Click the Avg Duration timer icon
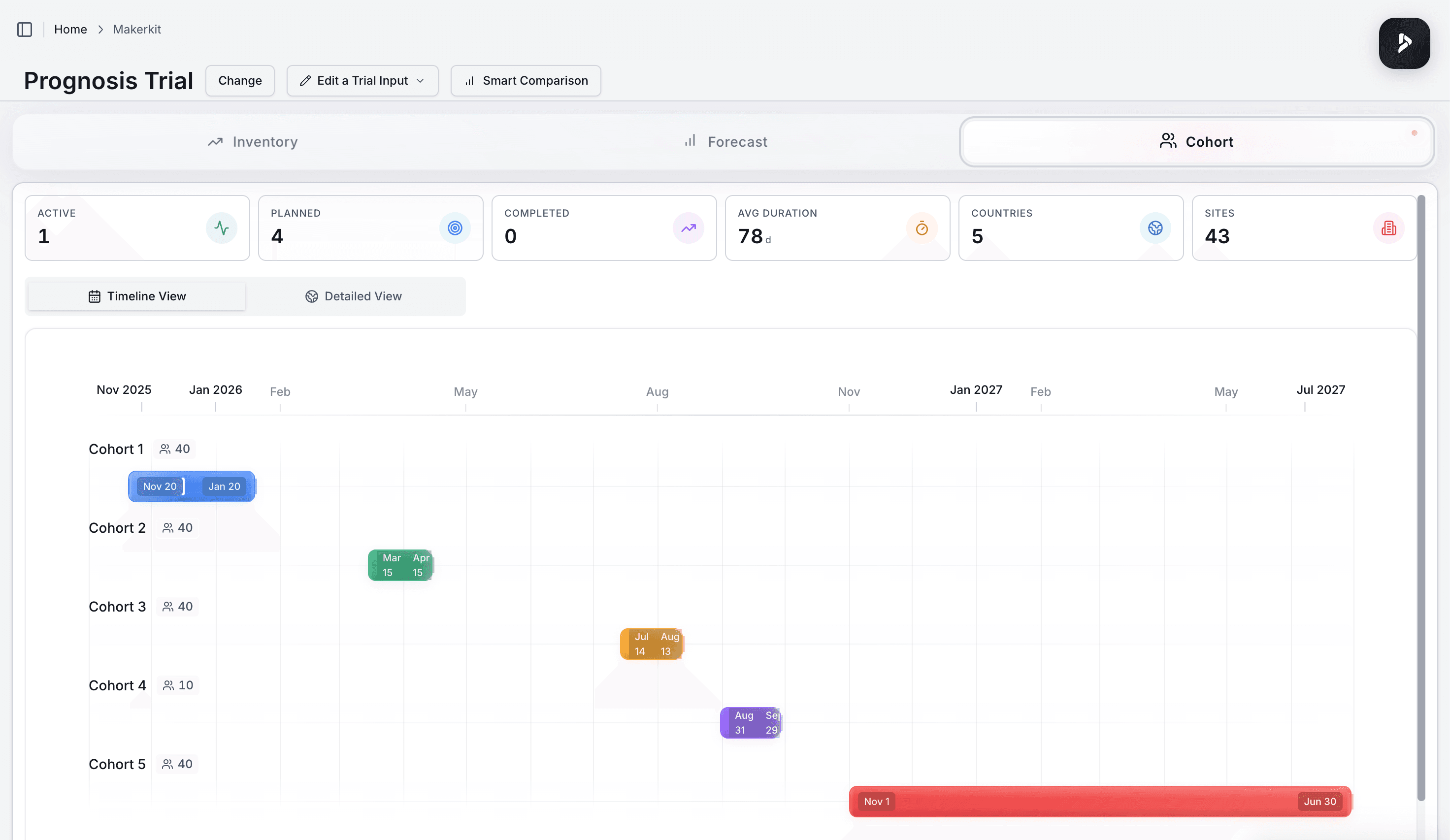 pos(921,228)
